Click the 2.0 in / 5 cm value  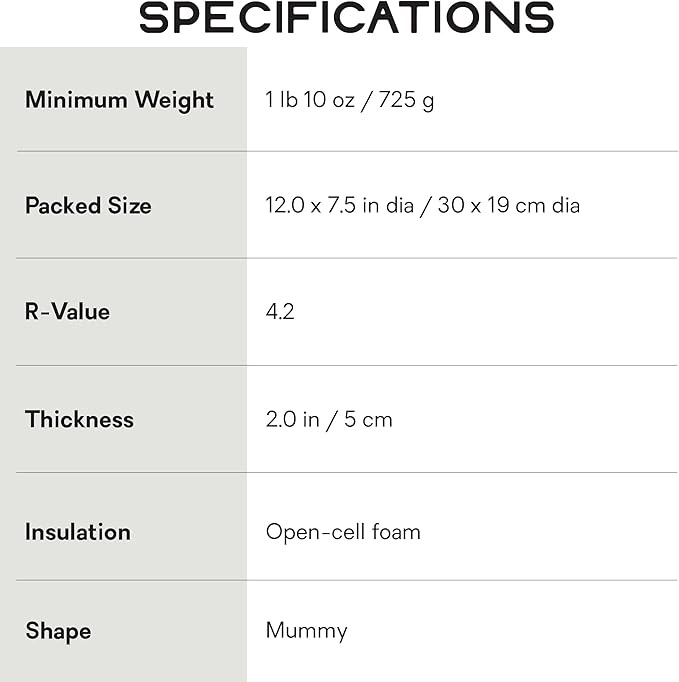(x=329, y=420)
